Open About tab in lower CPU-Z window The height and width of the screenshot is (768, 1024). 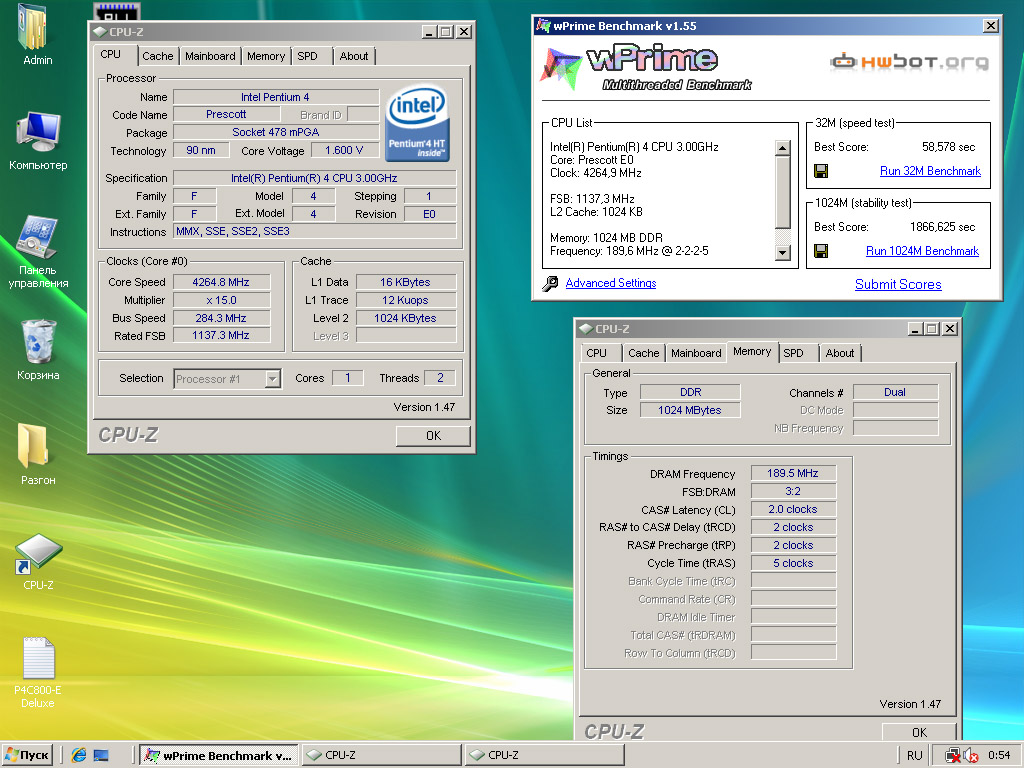coord(840,353)
